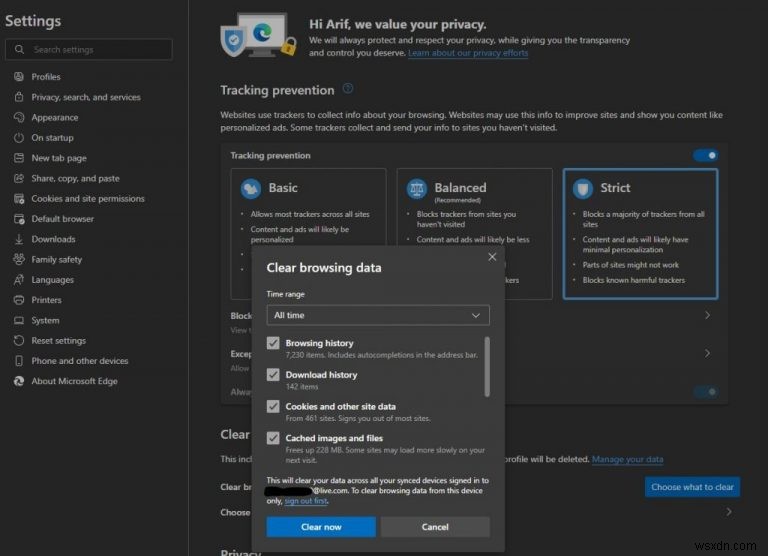Click the New tab page icon
The image size is (768, 556).
[19, 158]
